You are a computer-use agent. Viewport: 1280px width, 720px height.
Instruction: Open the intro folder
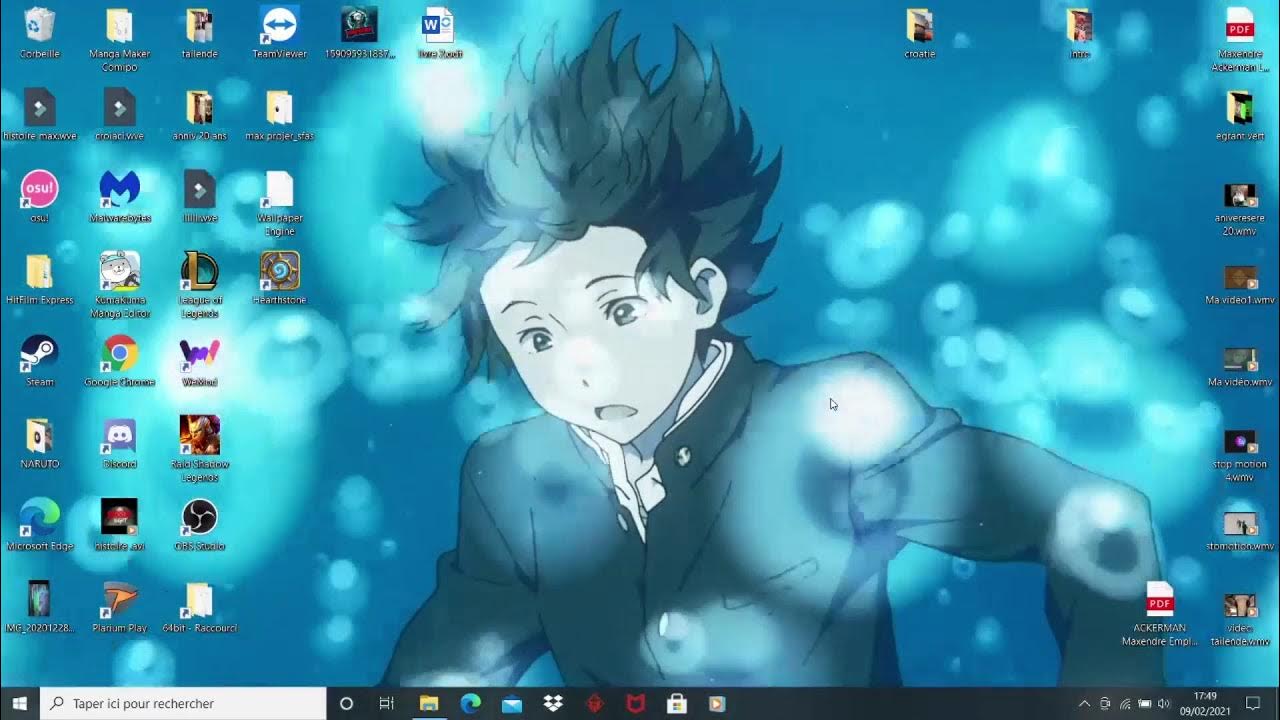(x=1079, y=33)
